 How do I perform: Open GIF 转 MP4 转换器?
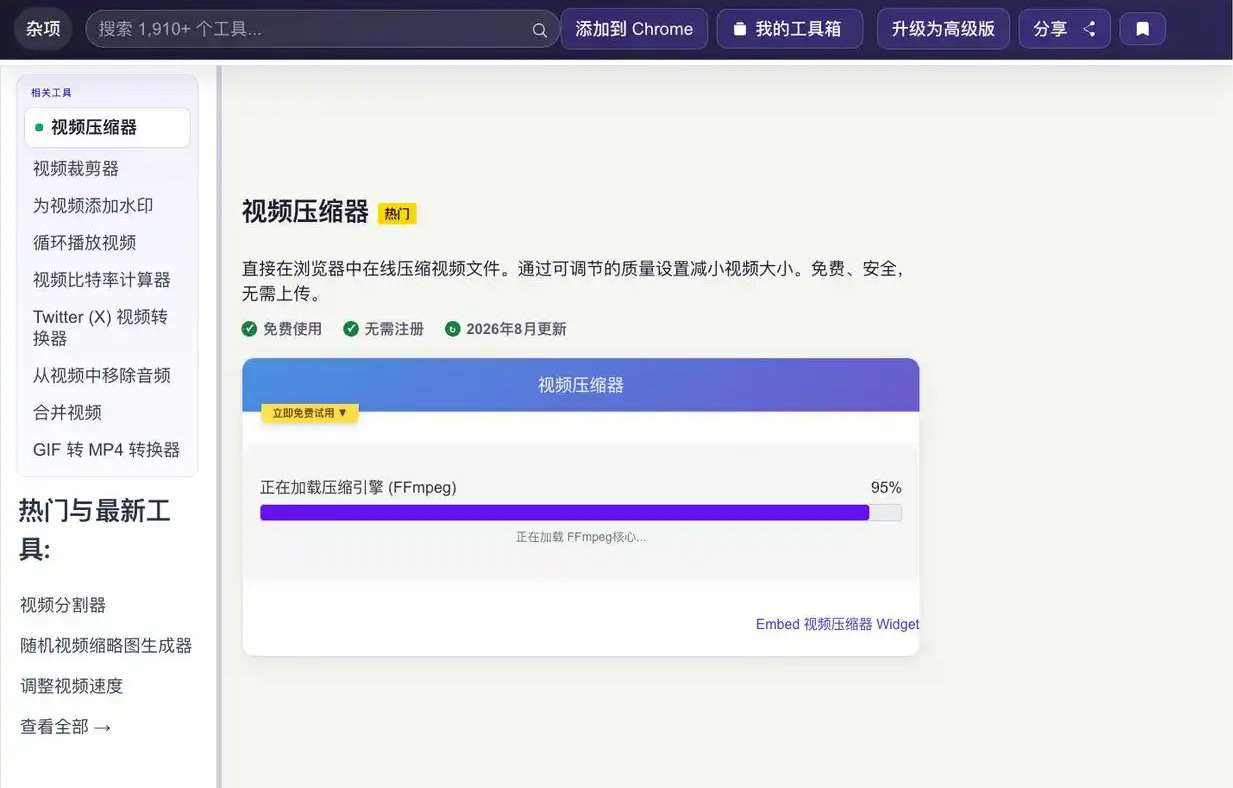pyautogui.click(x=106, y=449)
